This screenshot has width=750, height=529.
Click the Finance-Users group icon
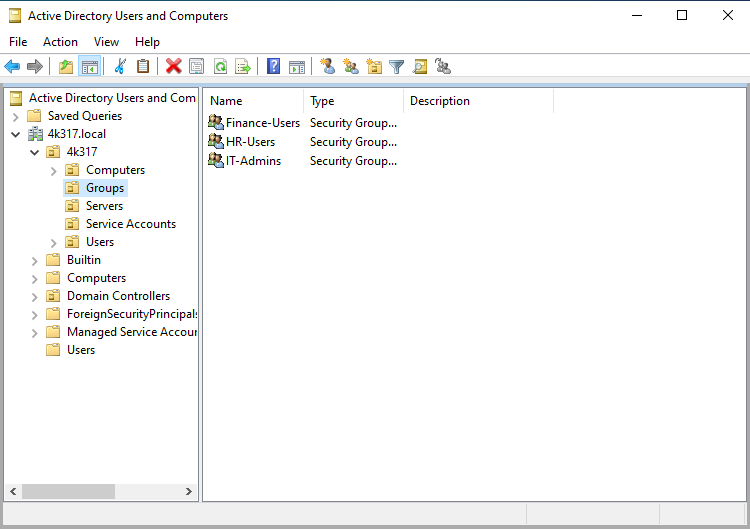click(x=216, y=122)
